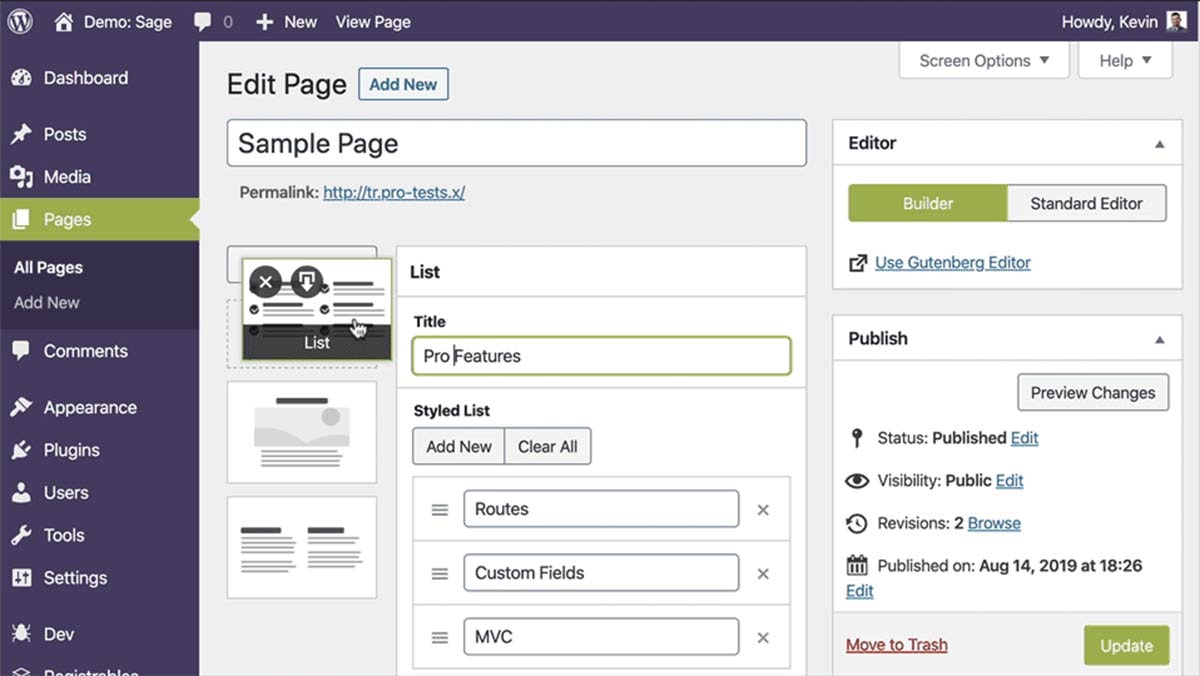
Task: Collapse the Publish panel
Action: 1161,338
